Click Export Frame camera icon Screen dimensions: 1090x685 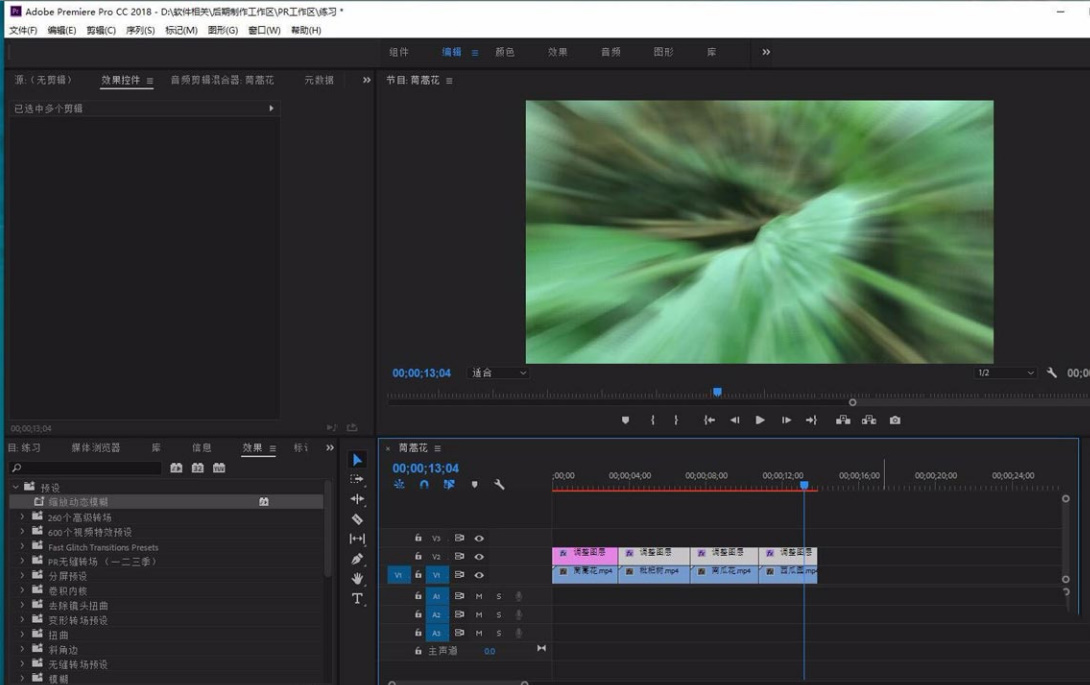(x=895, y=420)
